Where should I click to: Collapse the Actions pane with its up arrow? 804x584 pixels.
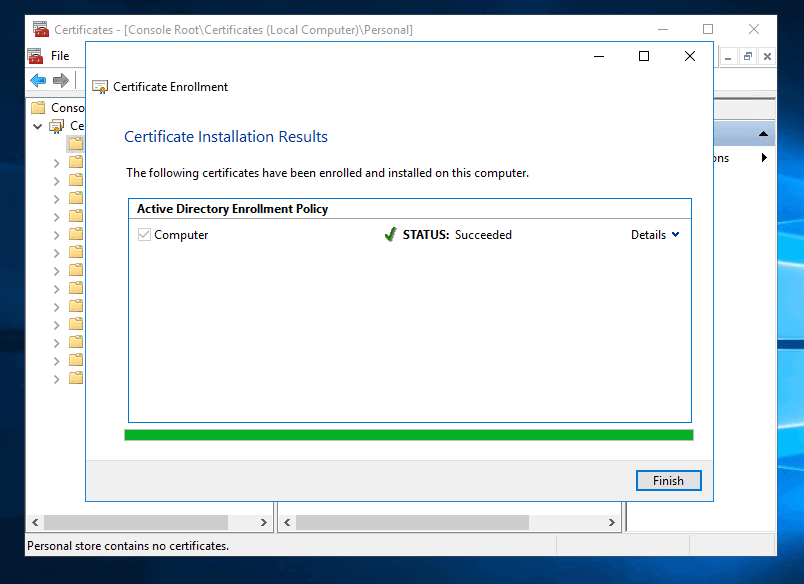tap(762, 132)
